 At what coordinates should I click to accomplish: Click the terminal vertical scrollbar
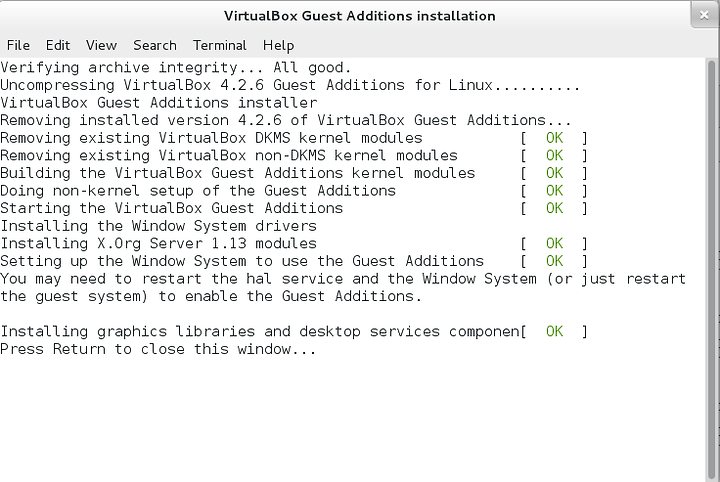(712, 270)
